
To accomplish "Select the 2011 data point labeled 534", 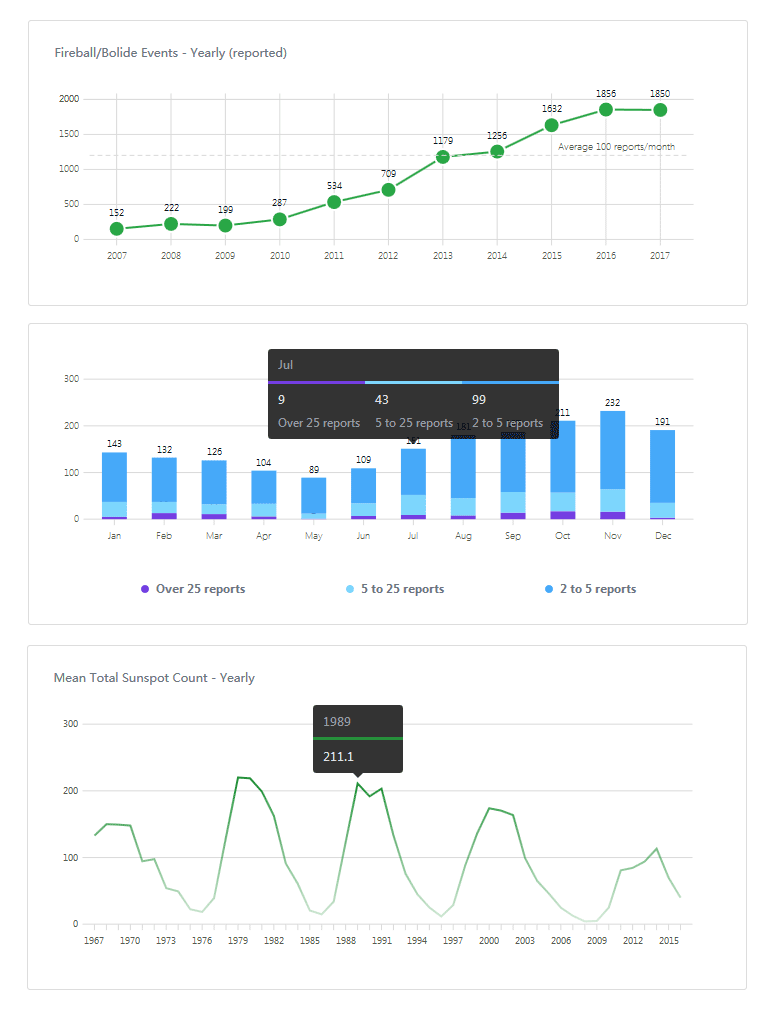I will click(334, 202).
